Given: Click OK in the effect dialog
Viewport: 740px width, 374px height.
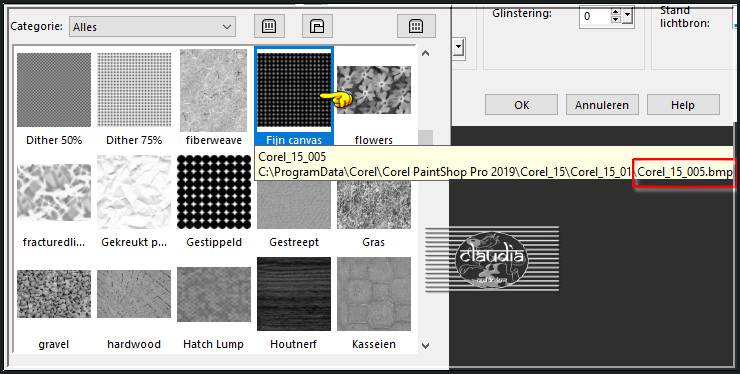Looking at the screenshot, I should [x=521, y=105].
